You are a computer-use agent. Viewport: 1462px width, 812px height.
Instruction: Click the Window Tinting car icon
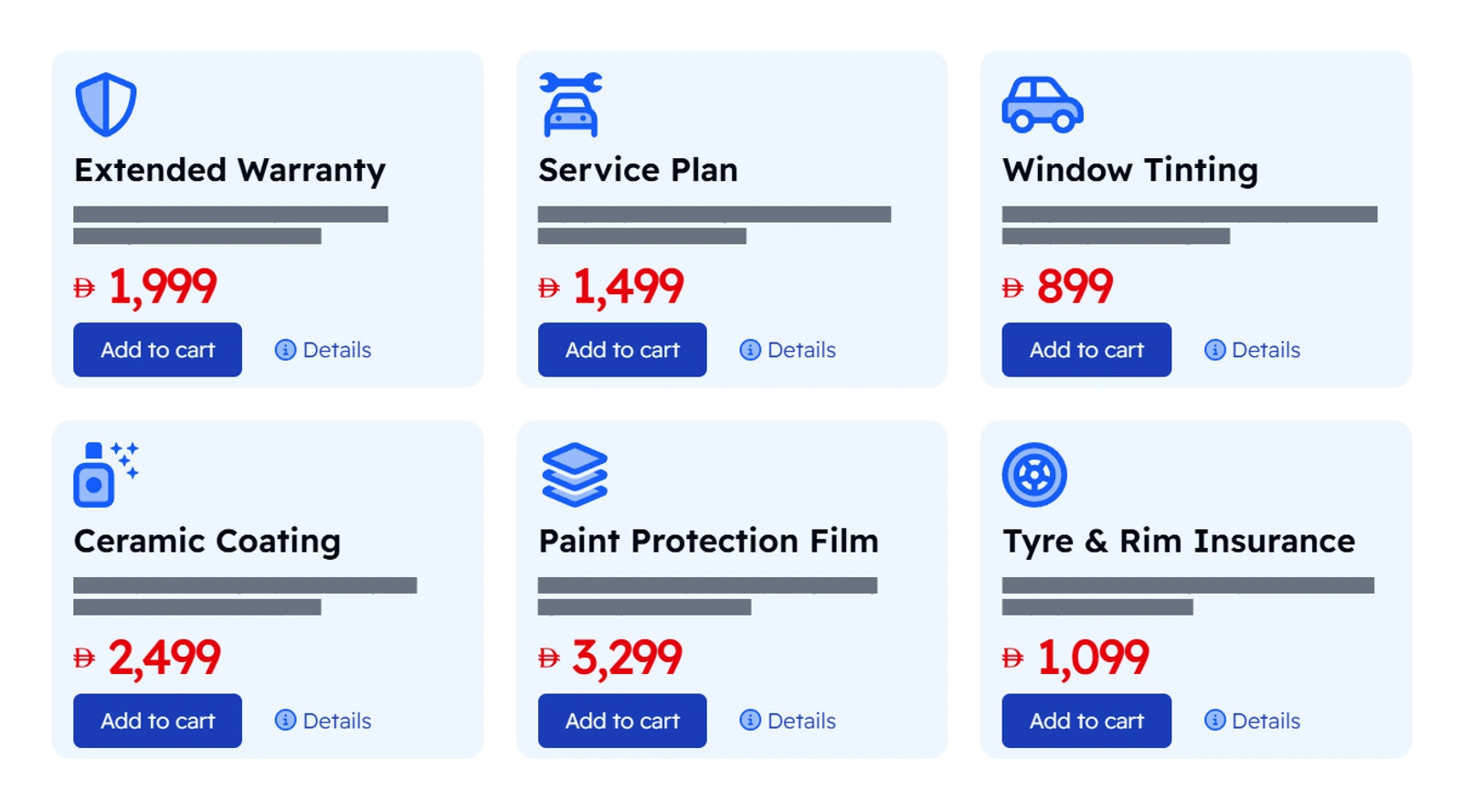point(1043,105)
